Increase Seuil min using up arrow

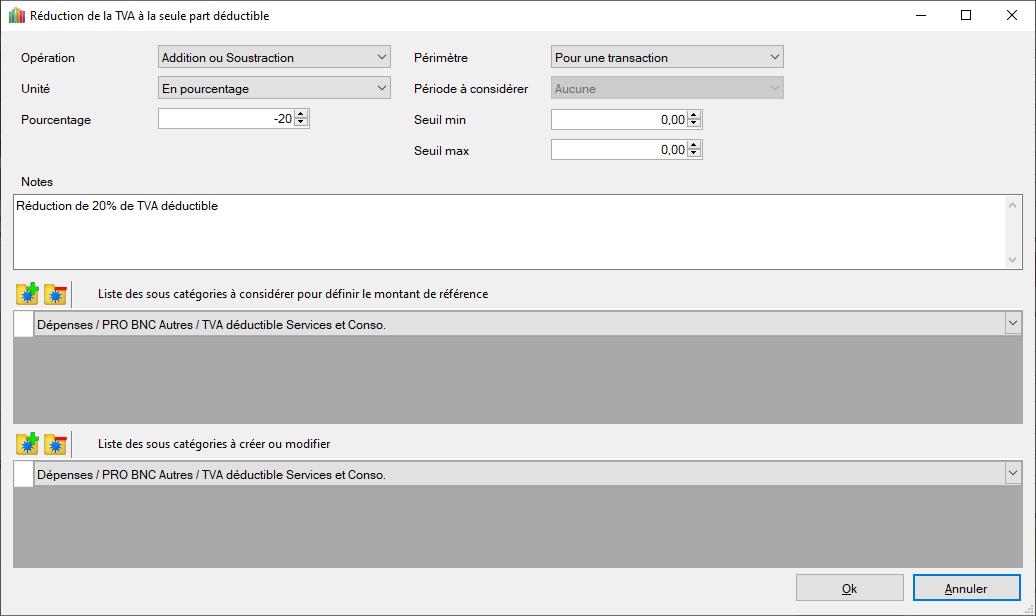point(695,115)
